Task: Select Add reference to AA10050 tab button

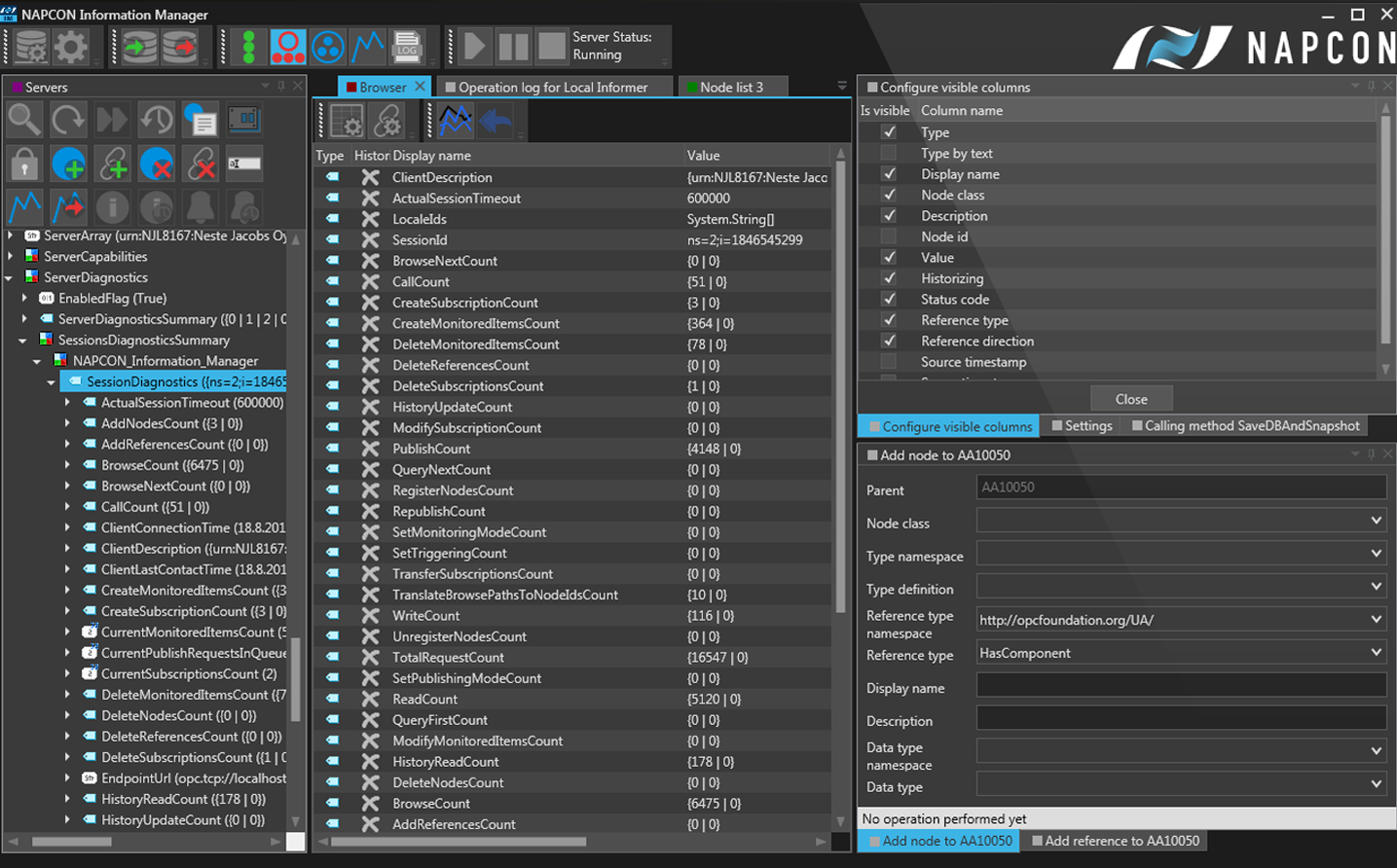Action: (x=1121, y=841)
